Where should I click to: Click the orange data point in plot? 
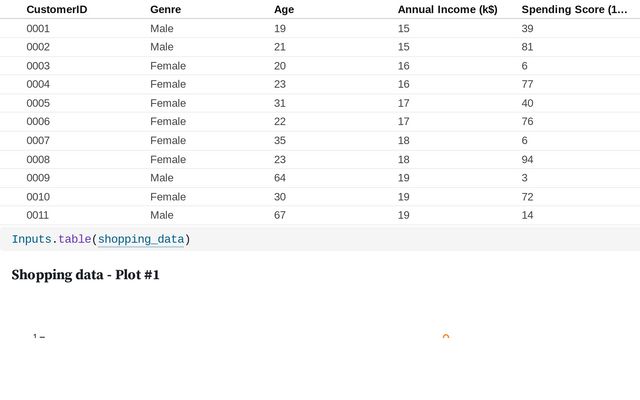[x=446, y=337]
